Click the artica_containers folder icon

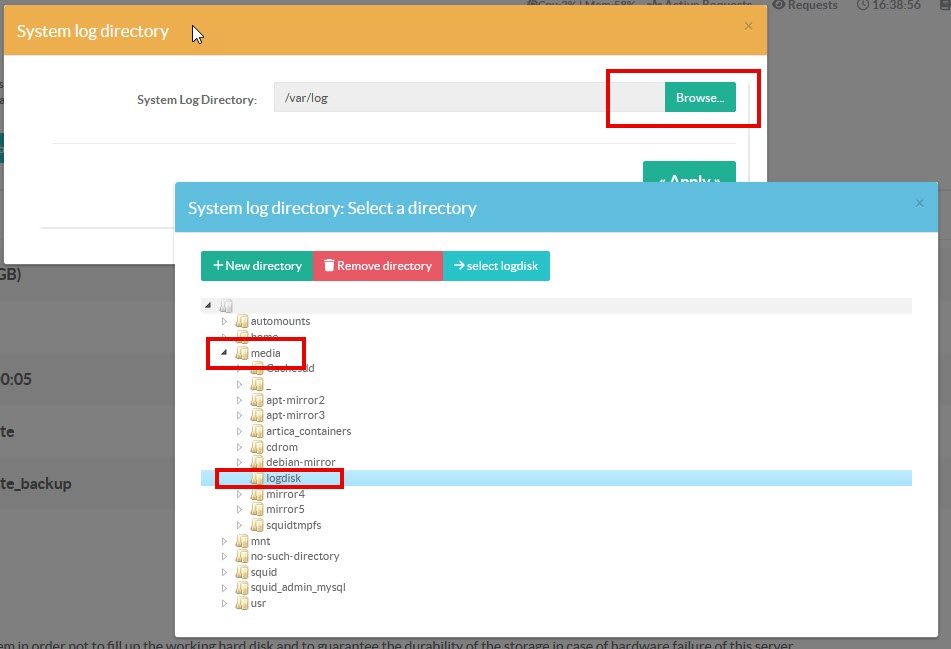(x=257, y=431)
